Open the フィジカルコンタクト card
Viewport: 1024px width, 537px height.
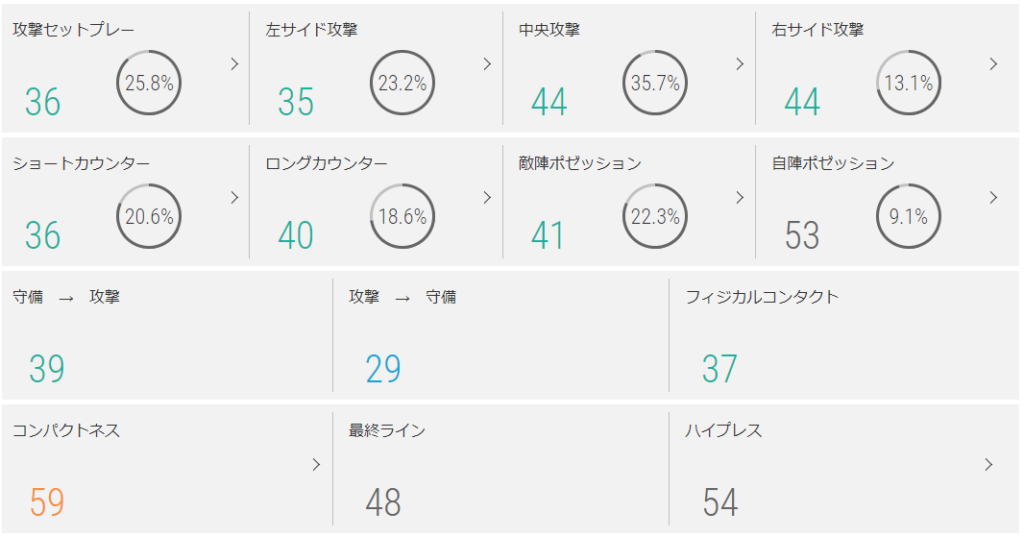point(843,334)
